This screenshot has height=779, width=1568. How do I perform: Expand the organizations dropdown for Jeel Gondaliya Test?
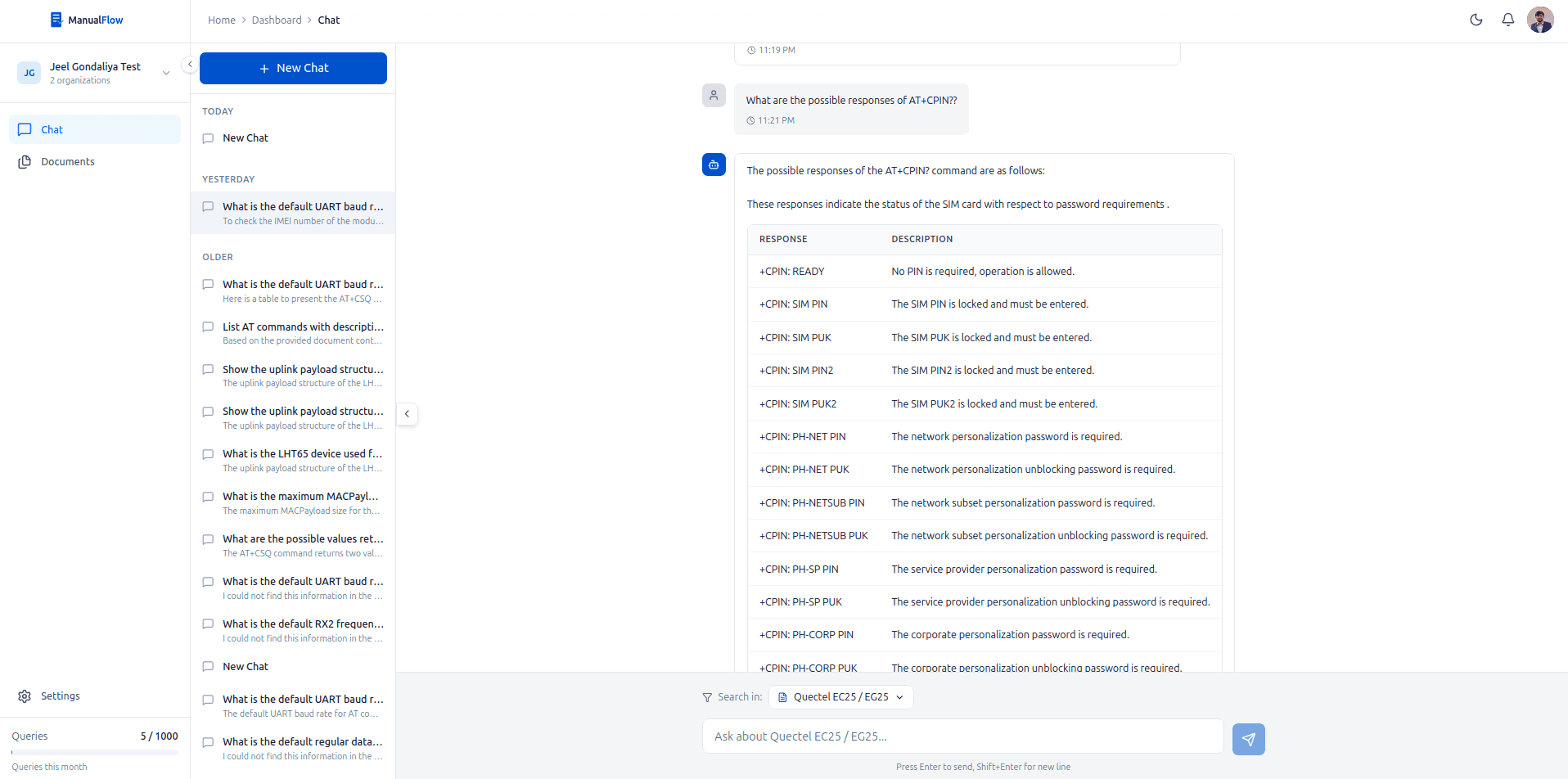(166, 73)
